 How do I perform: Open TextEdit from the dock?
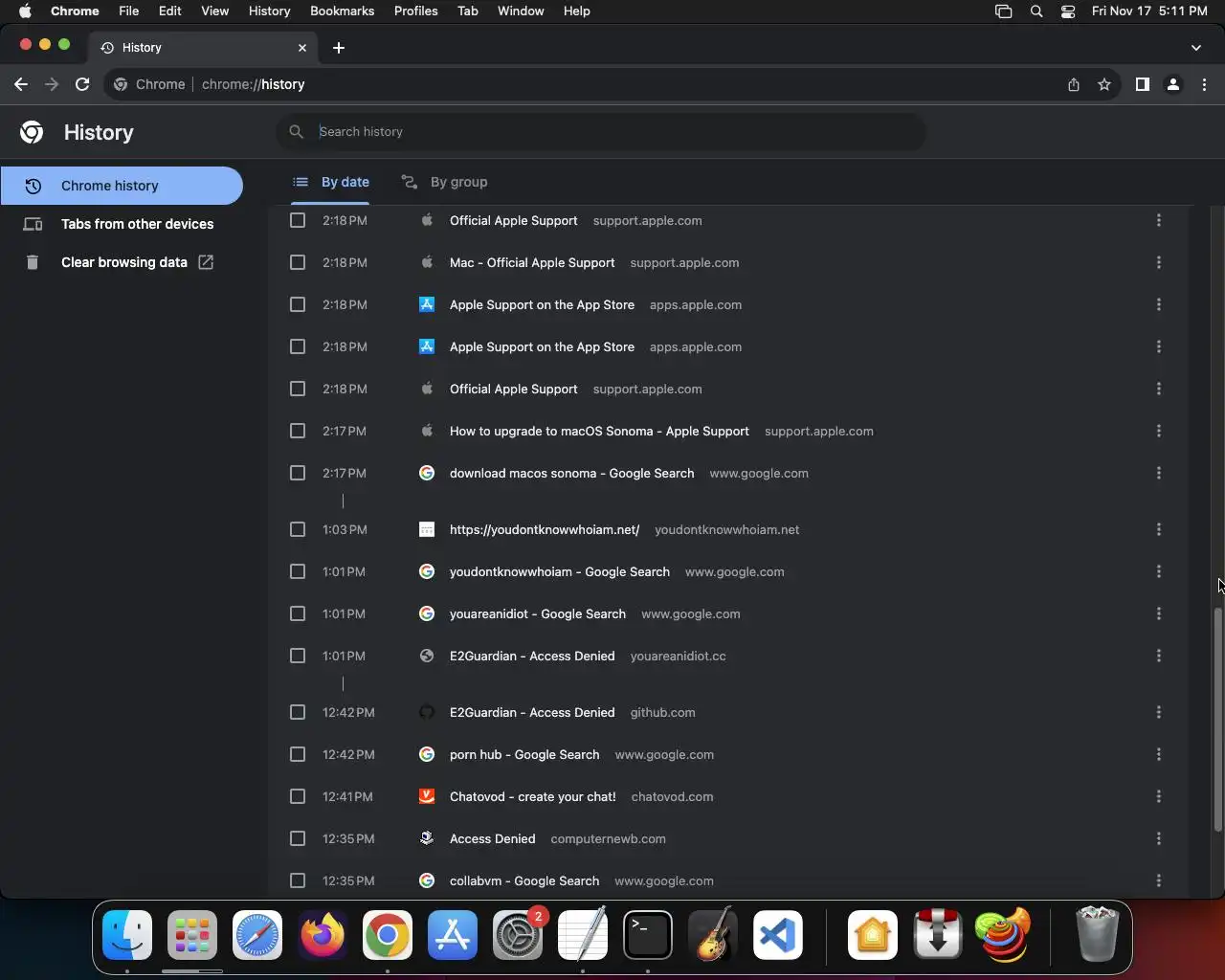pyautogui.click(x=583, y=935)
